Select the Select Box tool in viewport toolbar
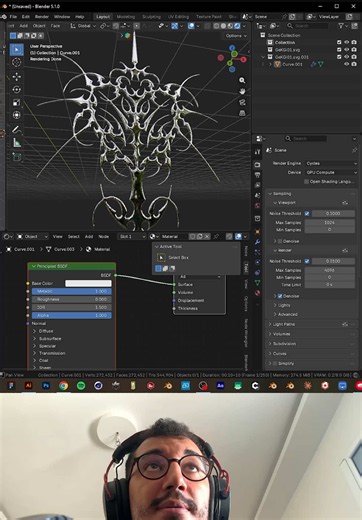The height and width of the screenshot is (520, 362). click(x=16, y=50)
